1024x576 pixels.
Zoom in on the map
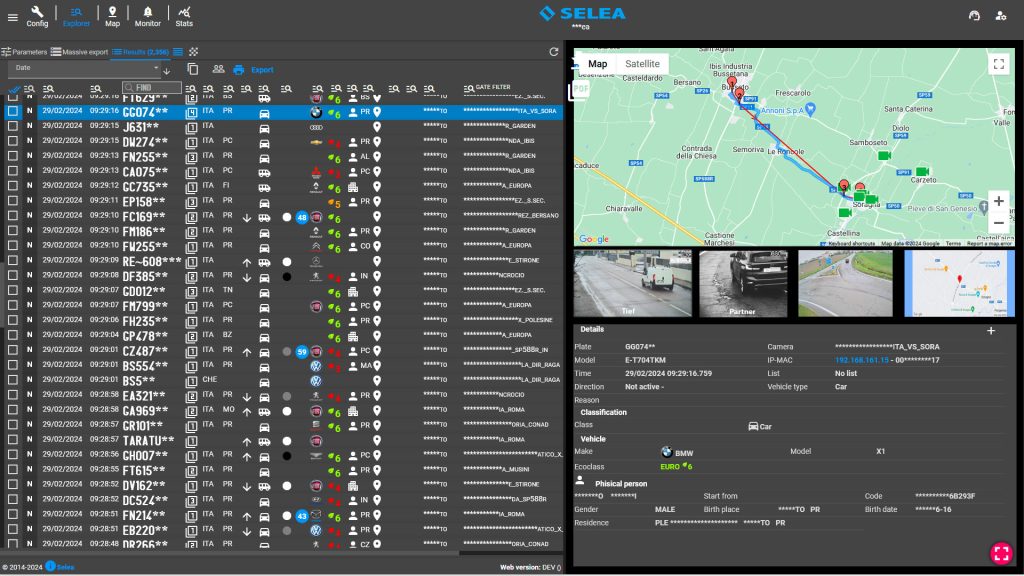[x=999, y=201]
